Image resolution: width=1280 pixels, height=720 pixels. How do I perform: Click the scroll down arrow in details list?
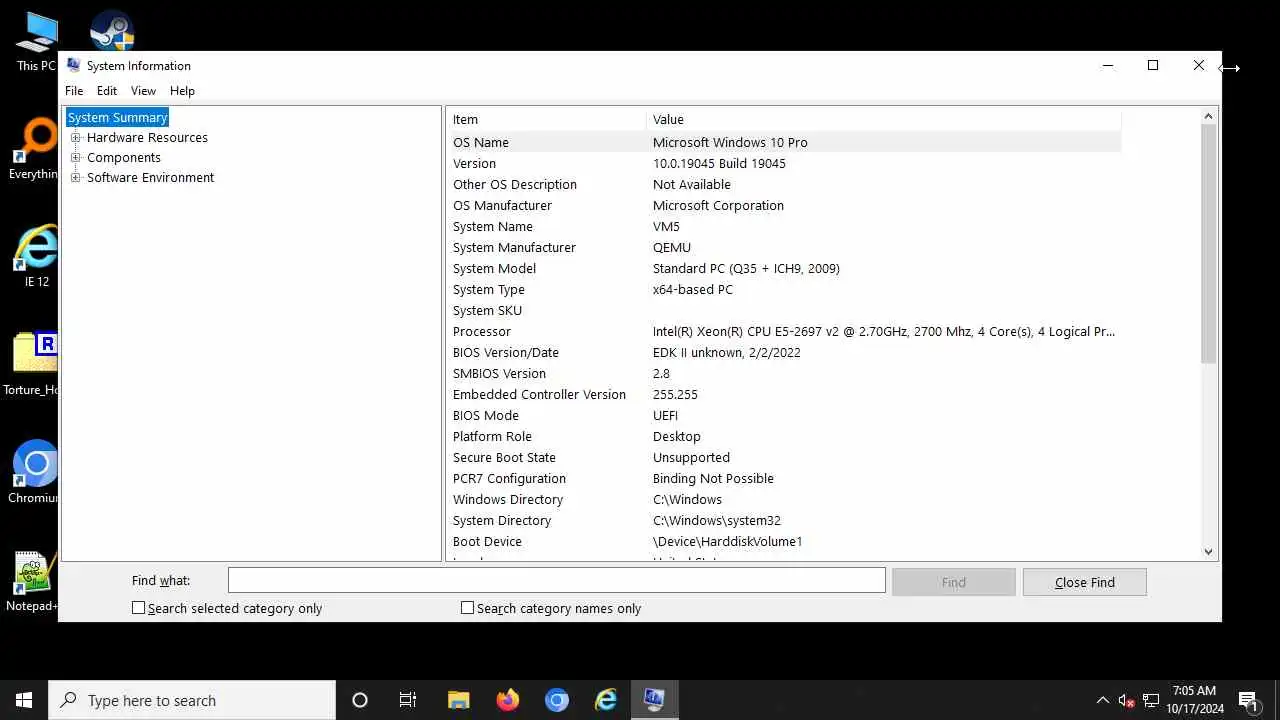[x=1208, y=551]
